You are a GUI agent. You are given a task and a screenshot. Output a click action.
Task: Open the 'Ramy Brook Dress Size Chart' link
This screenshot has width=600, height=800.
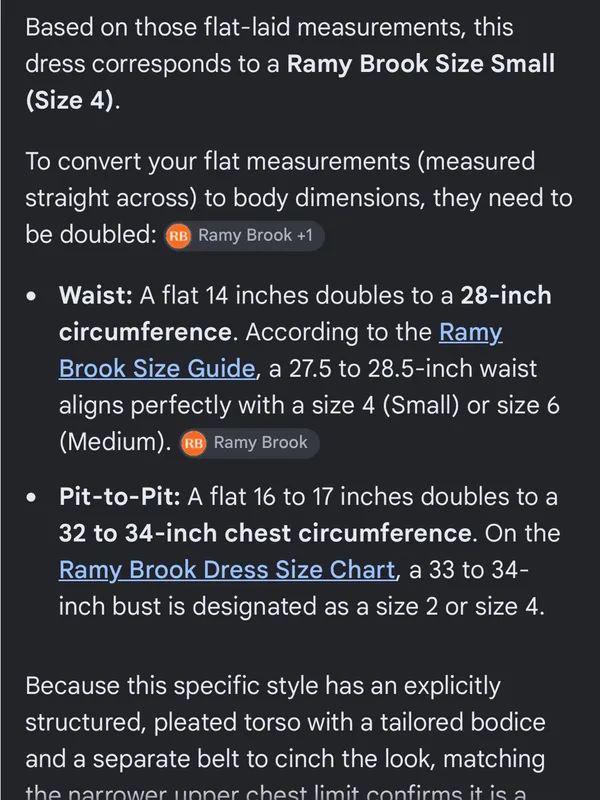pyautogui.click(x=227, y=569)
